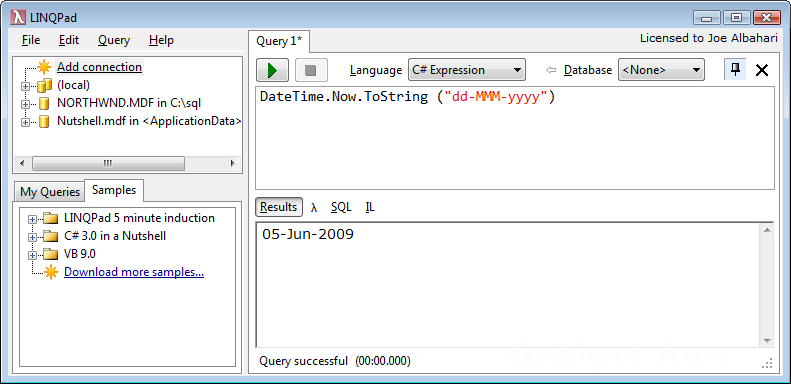Click Download more samples link
Screen dimensions: 791x384
(134, 272)
